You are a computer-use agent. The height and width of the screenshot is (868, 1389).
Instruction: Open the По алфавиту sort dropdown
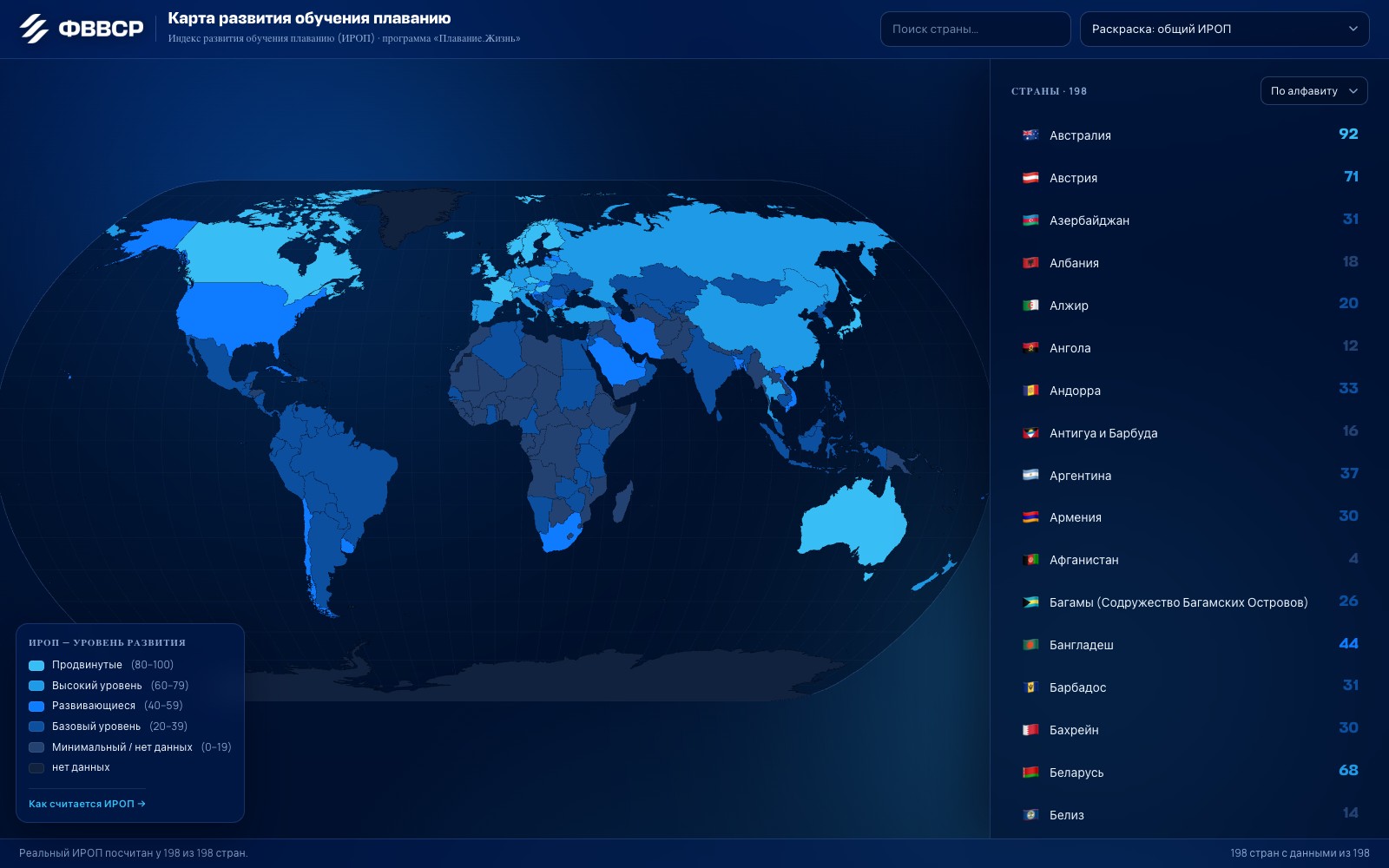coord(1313,91)
